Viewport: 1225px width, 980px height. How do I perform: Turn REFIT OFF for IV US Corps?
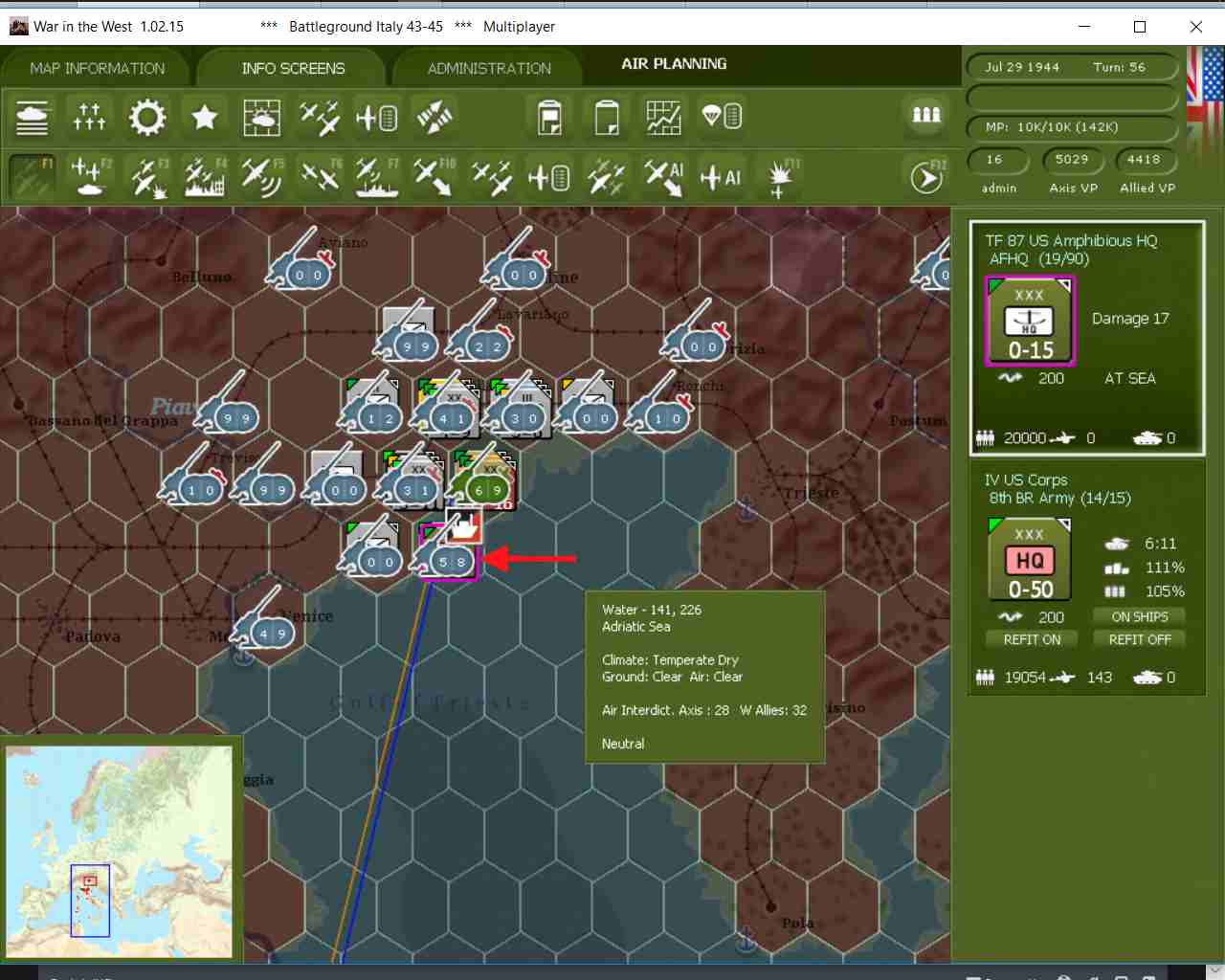1139,639
